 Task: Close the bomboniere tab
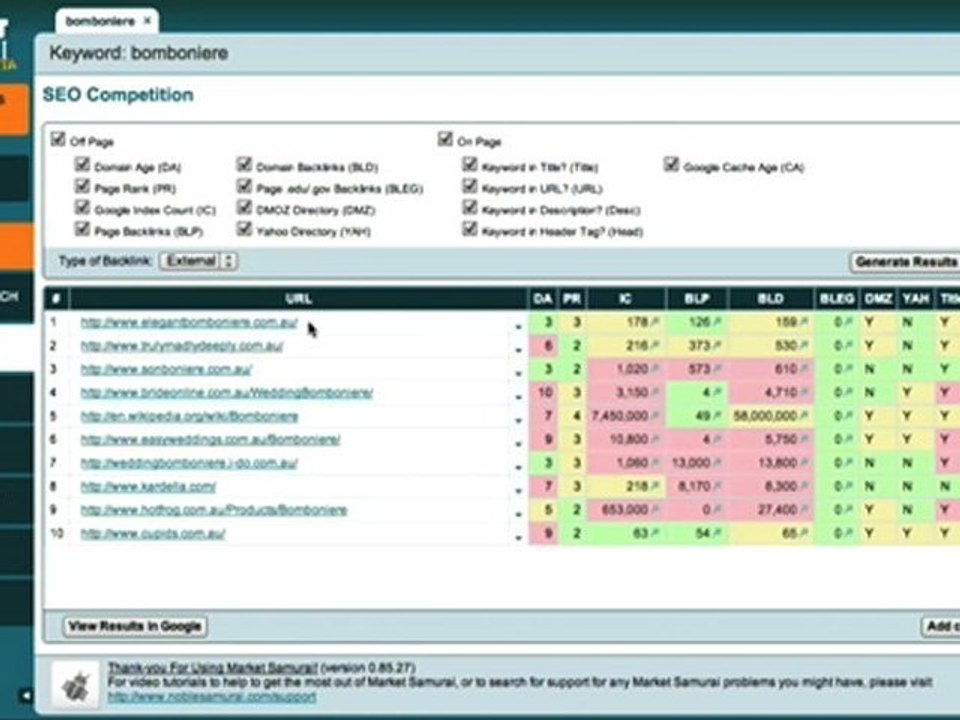(x=147, y=21)
